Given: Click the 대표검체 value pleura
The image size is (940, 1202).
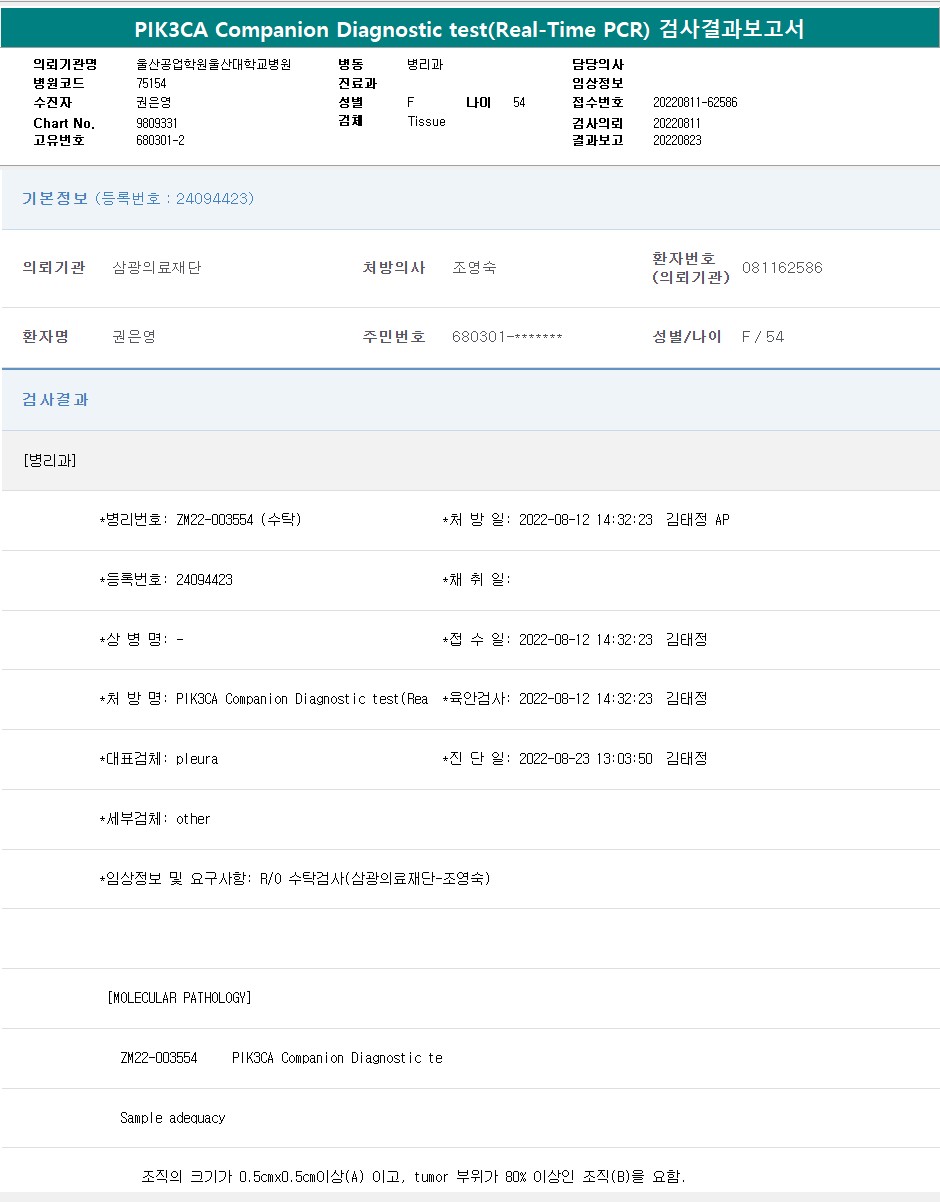Looking at the screenshot, I should coord(197,759).
